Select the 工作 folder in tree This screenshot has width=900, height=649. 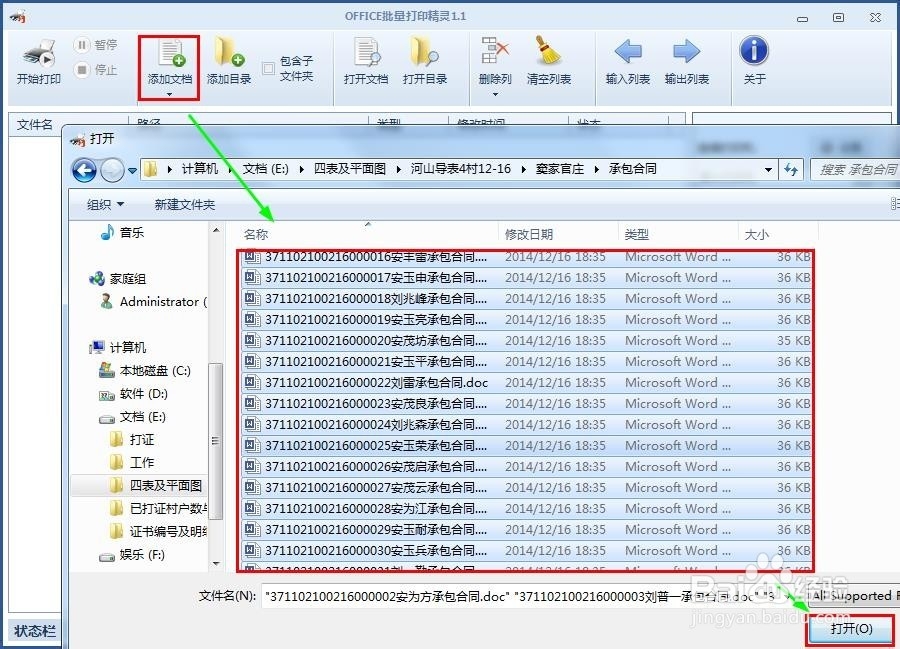(132, 463)
